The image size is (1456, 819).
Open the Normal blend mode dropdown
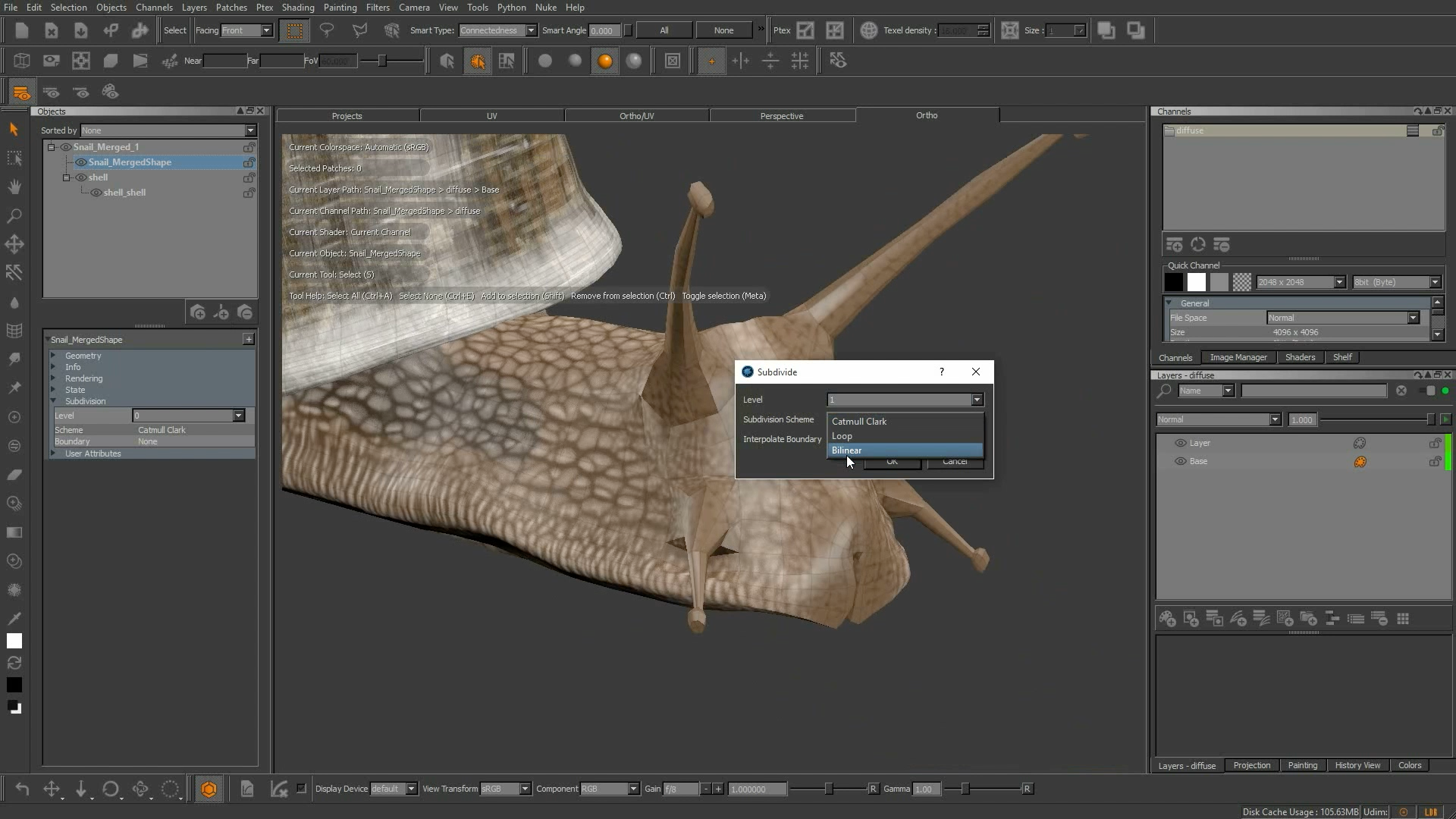[x=1274, y=419]
